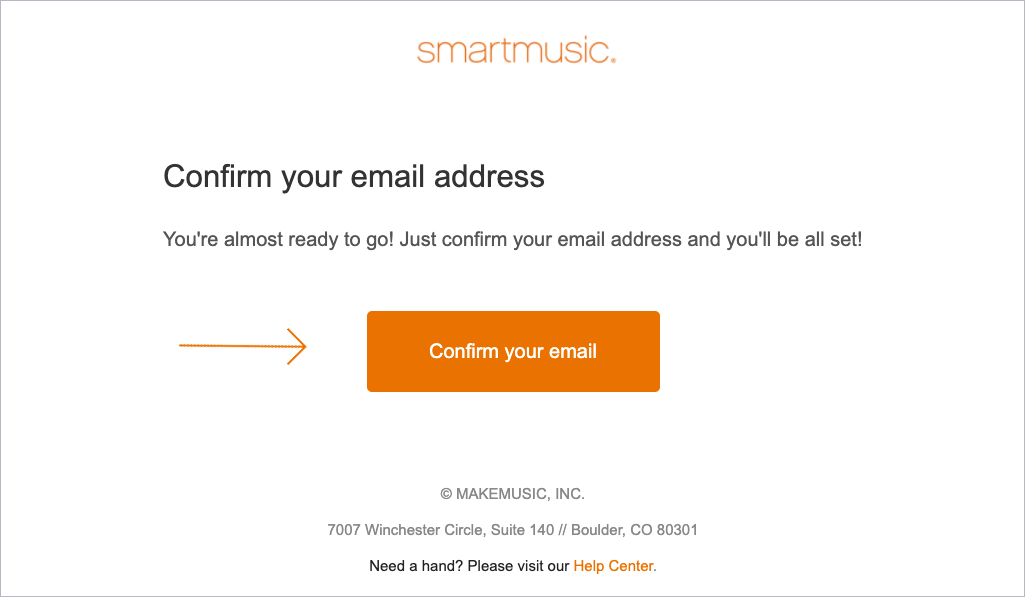This screenshot has height=597, width=1025.
Task: Click the Confirm your email button
Action: coord(513,351)
